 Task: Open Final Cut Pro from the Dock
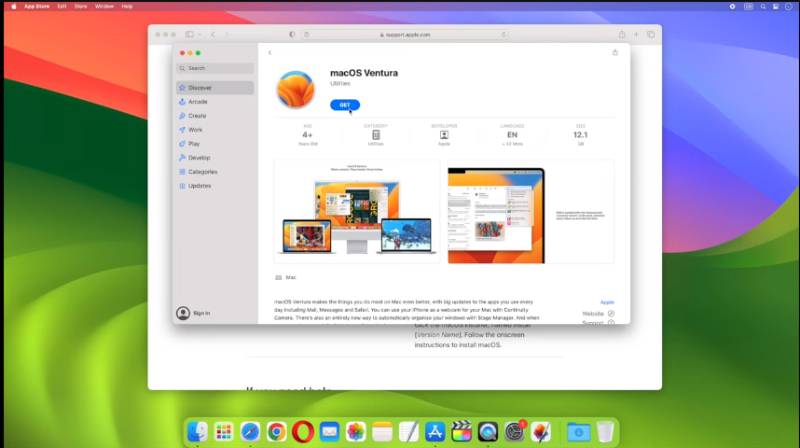[461, 432]
